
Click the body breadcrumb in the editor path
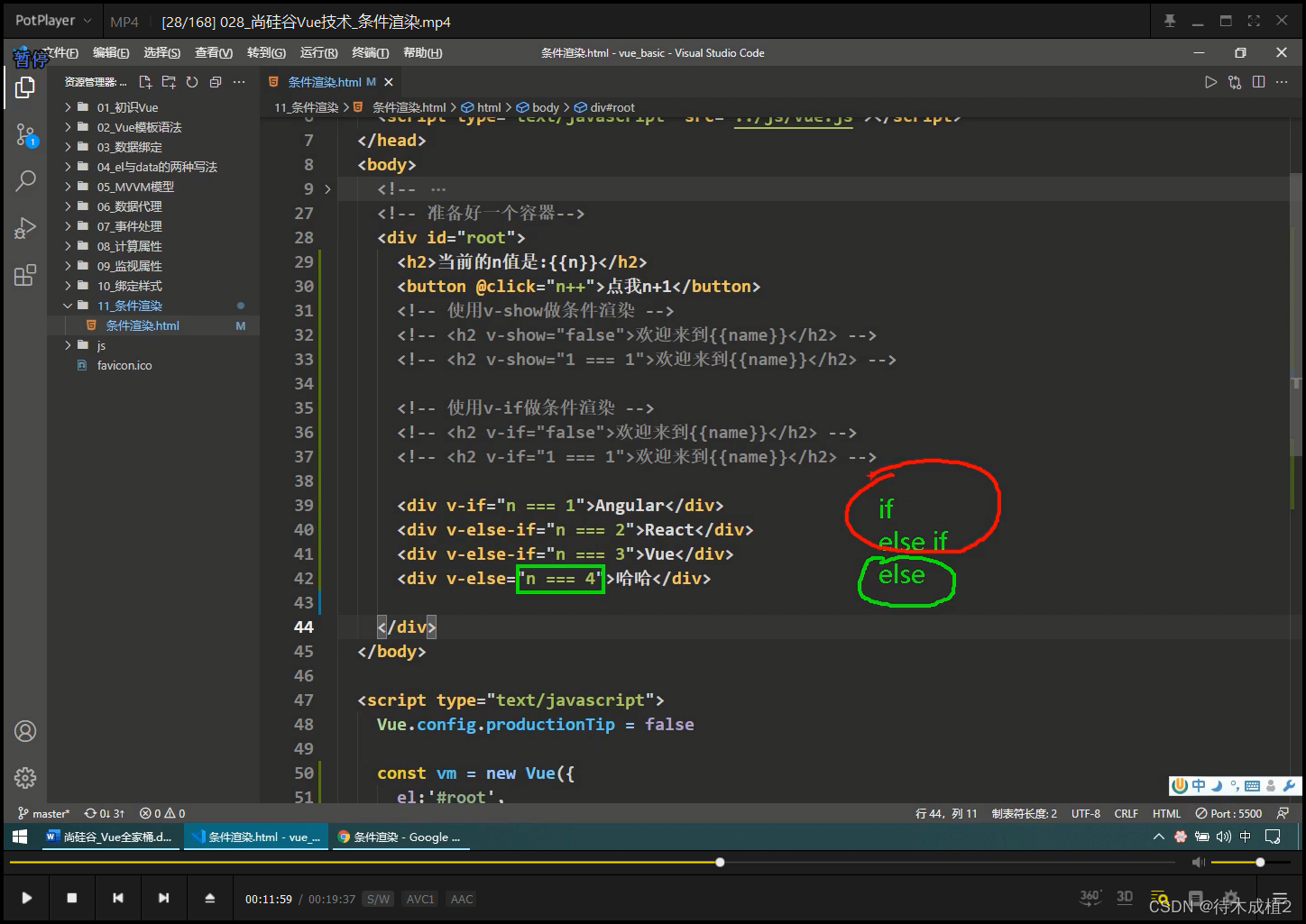pos(538,107)
